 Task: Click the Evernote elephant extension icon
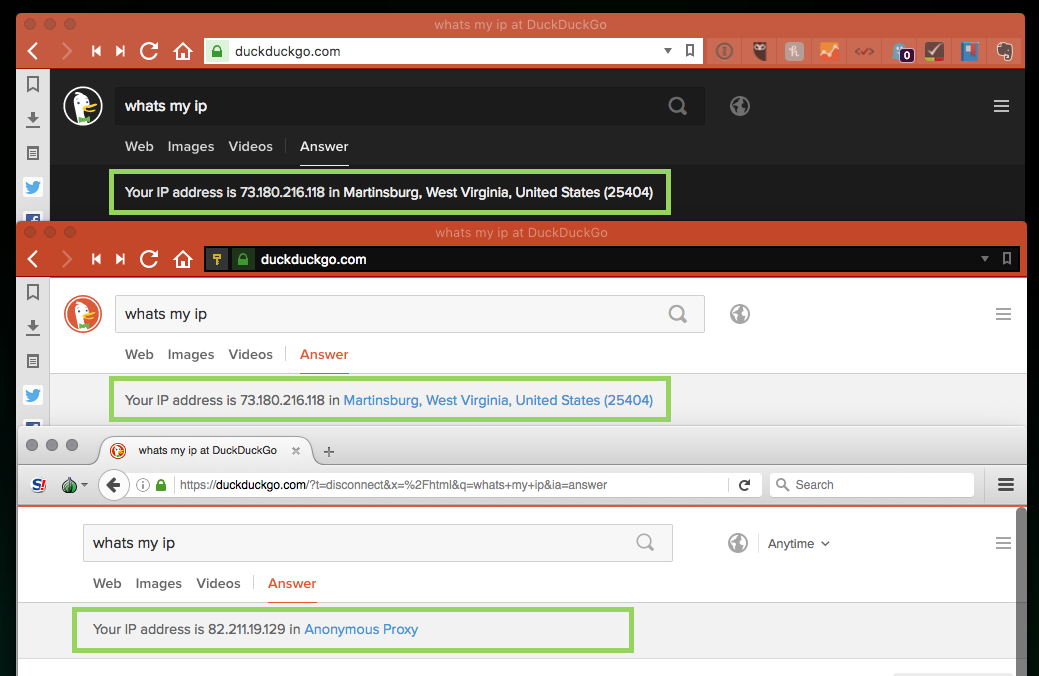[x=1005, y=51]
